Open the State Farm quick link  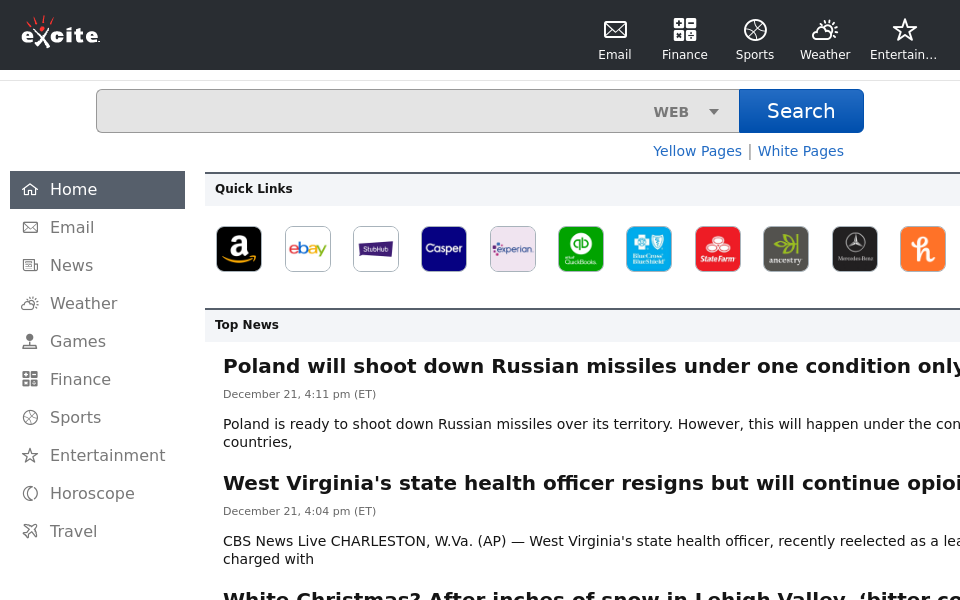point(718,249)
